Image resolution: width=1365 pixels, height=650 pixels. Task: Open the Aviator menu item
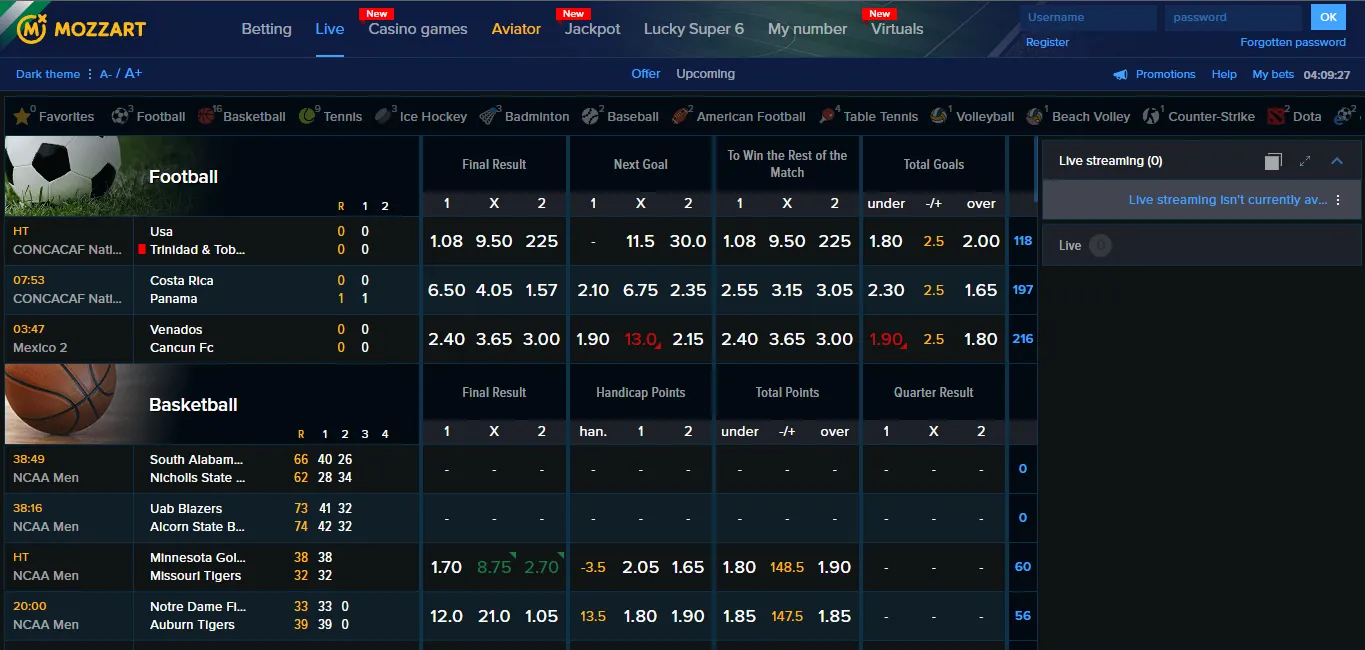coord(516,29)
